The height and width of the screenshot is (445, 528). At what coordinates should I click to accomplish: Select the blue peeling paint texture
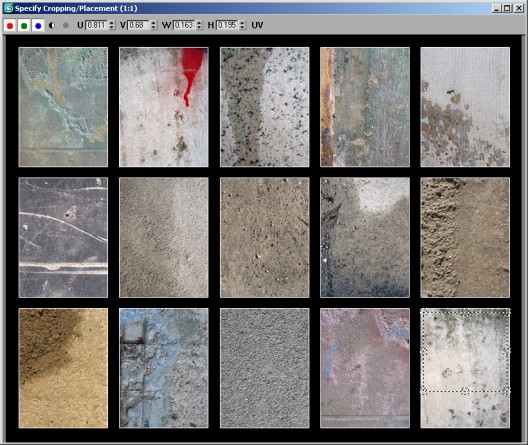tap(164, 368)
